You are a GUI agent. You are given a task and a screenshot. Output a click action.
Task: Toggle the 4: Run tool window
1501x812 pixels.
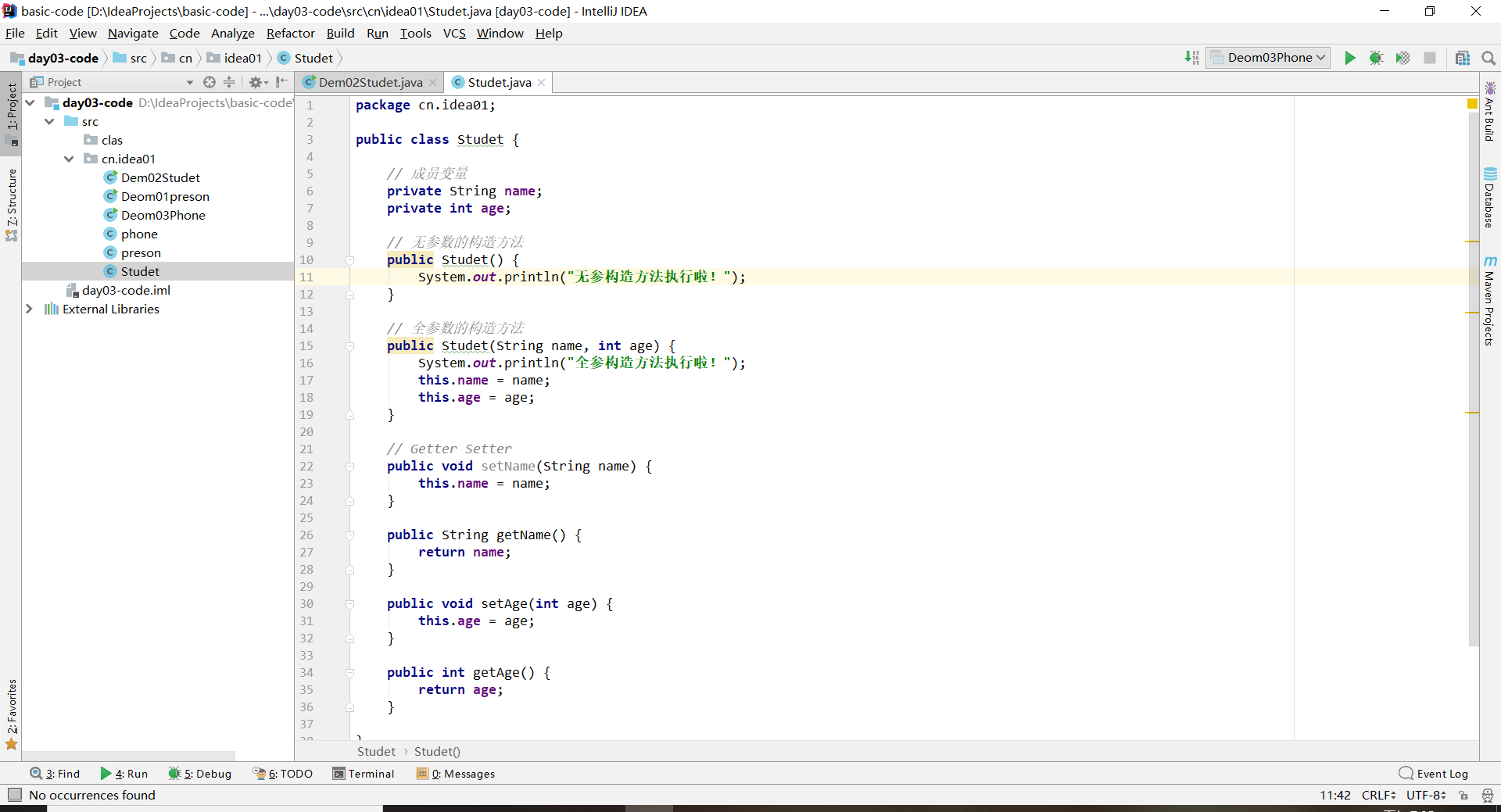pyautogui.click(x=124, y=774)
